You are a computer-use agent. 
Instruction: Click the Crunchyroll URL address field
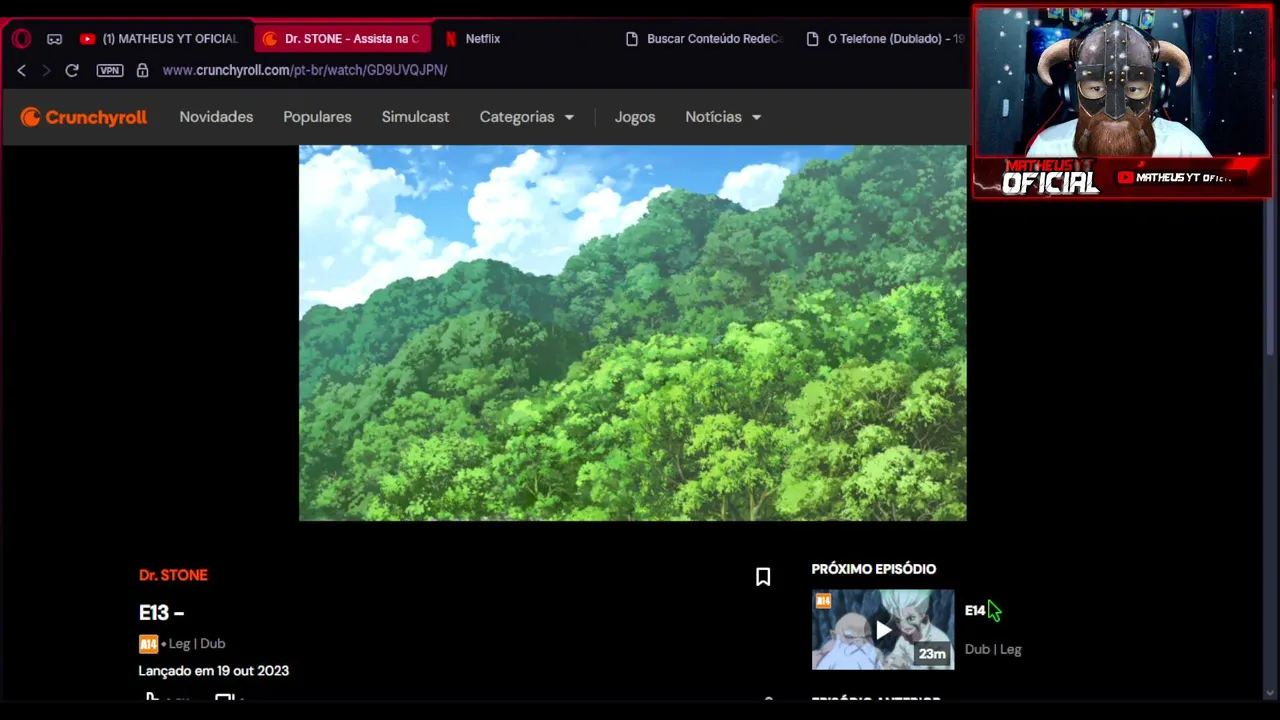click(x=304, y=70)
